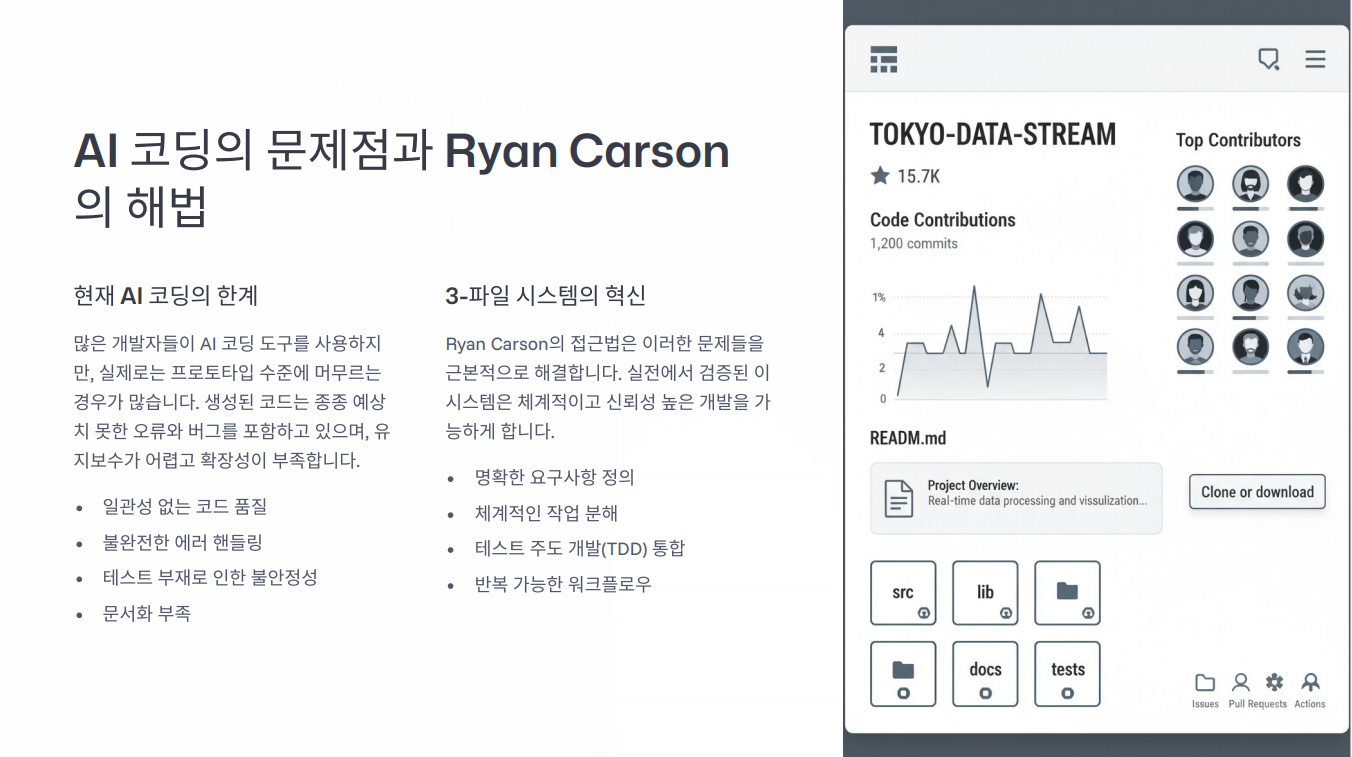This screenshot has height=757, width=1352.
Task: Click the paragraph starting 'Ryan Carson의 접근법은'
Action: 608,387
